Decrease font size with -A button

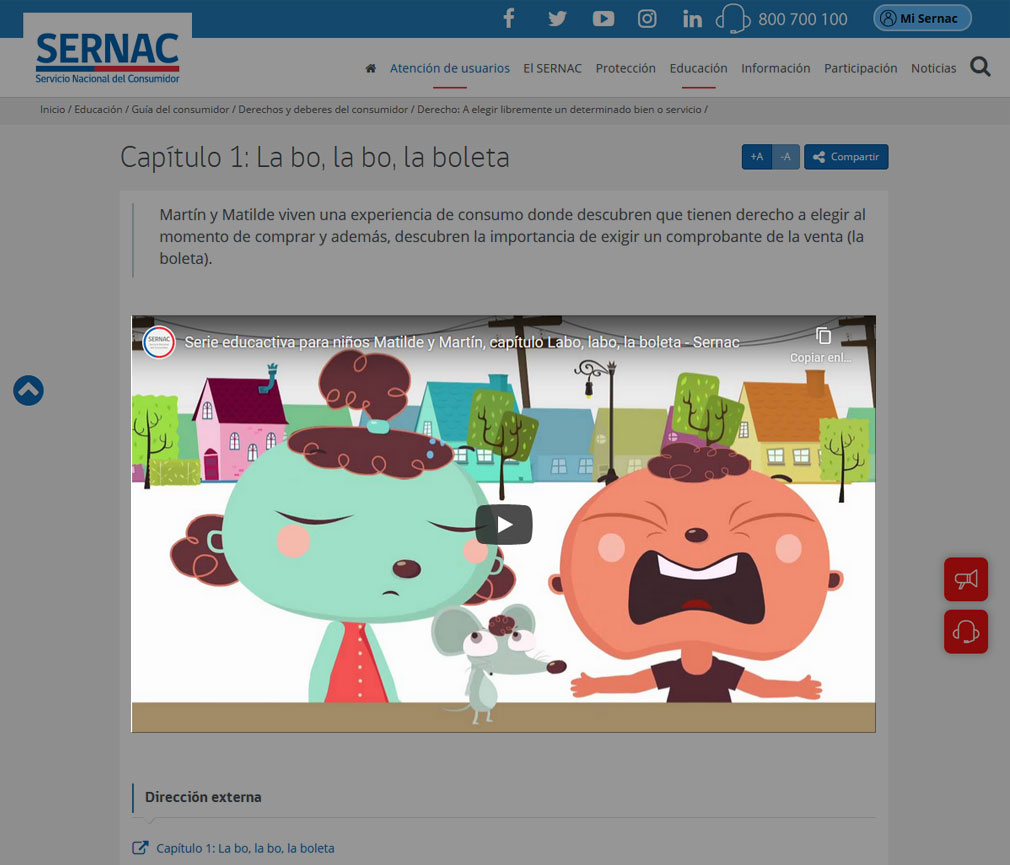pyautogui.click(x=786, y=157)
